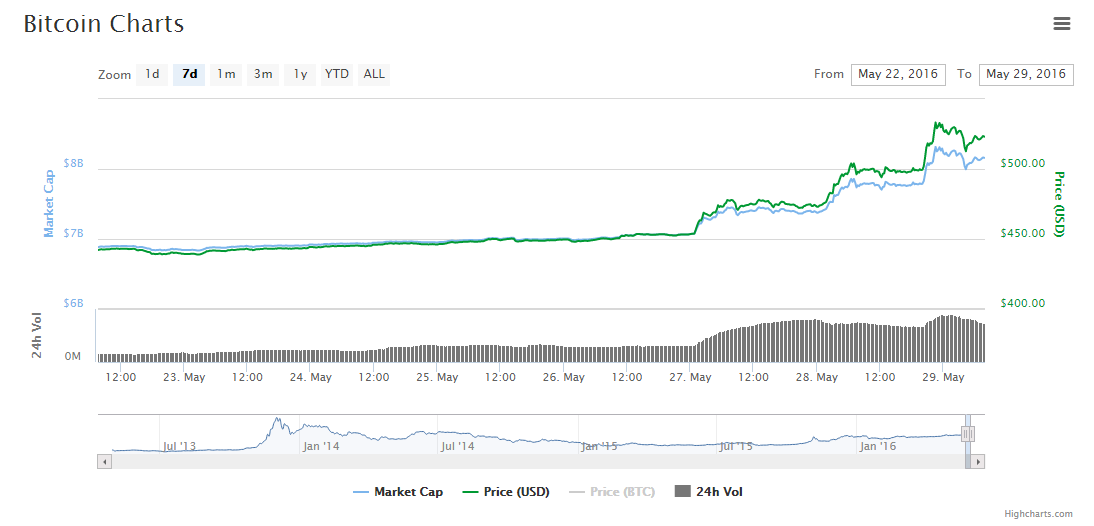Click the navigator range handle

967,434
